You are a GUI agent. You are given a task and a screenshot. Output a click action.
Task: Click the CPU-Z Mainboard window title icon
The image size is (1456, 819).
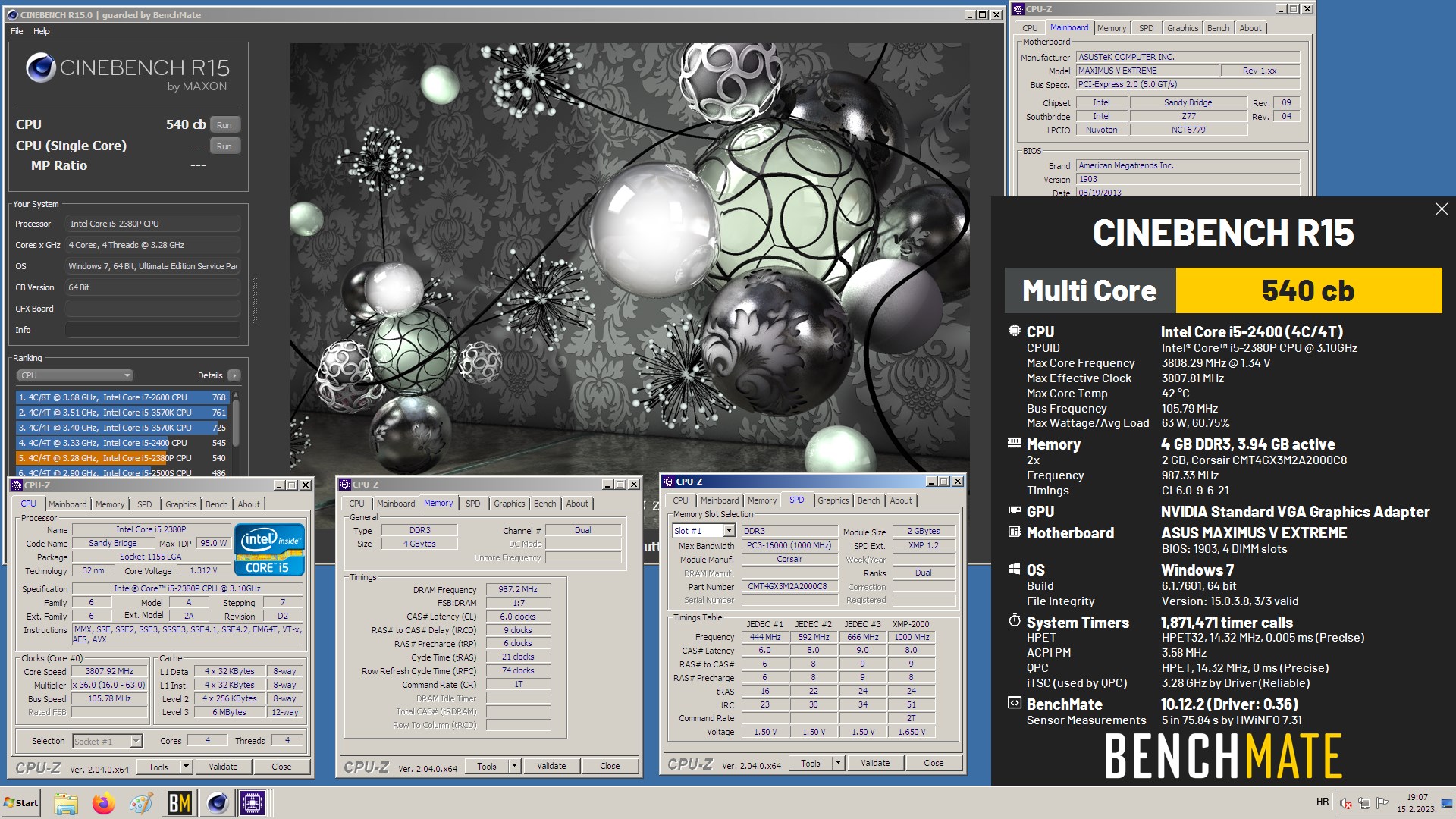click(x=1018, y=9)
